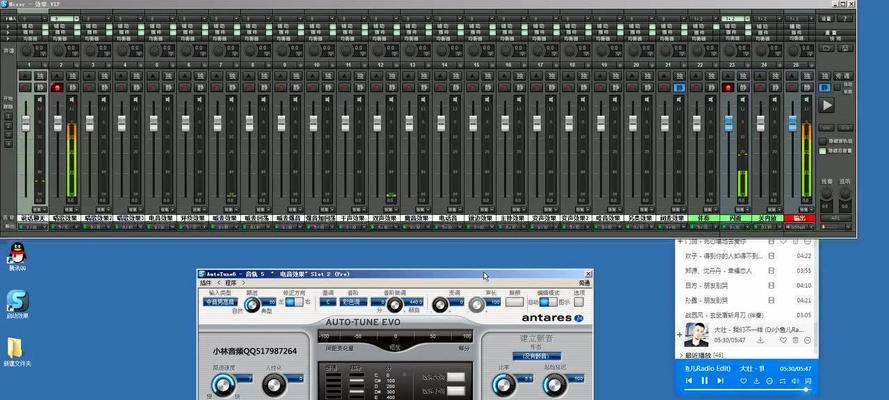Click the < previous program arrow in AutoTune

219,283
